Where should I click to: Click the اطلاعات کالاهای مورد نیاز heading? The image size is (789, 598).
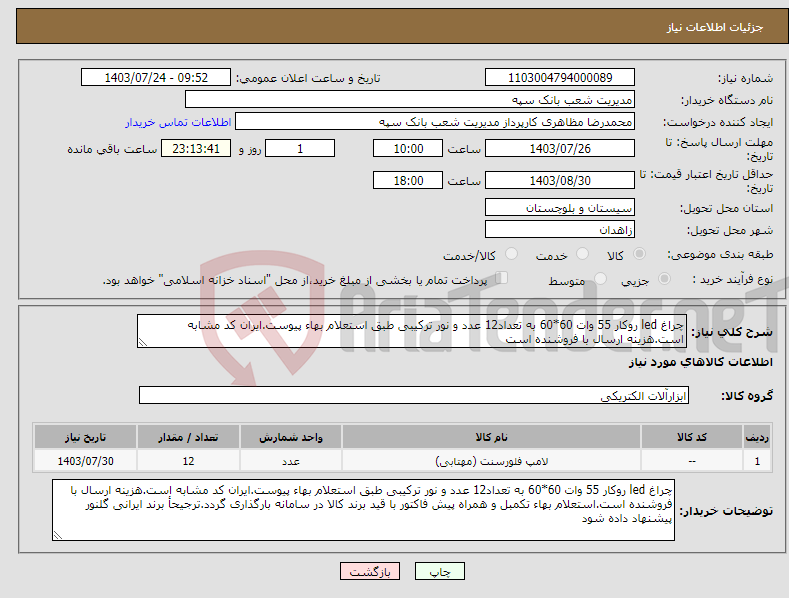[700, 362]
